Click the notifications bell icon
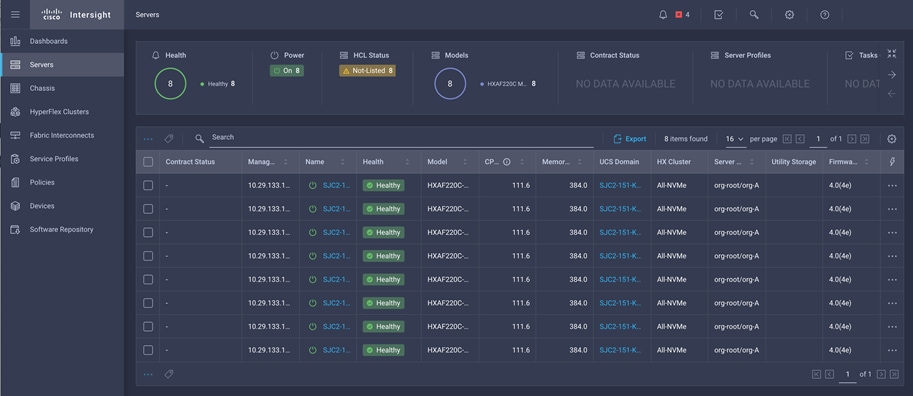 point(663,15)
